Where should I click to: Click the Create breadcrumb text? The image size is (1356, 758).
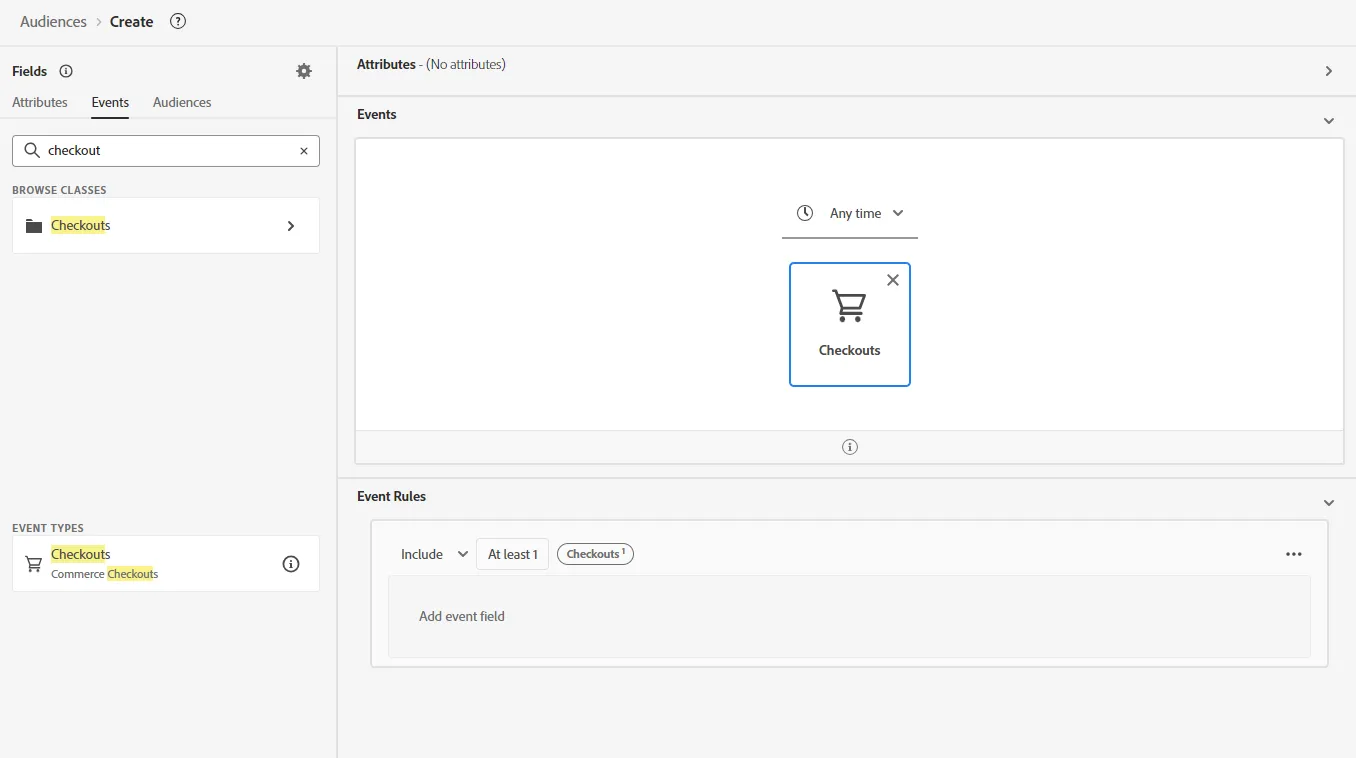(132, 21)
